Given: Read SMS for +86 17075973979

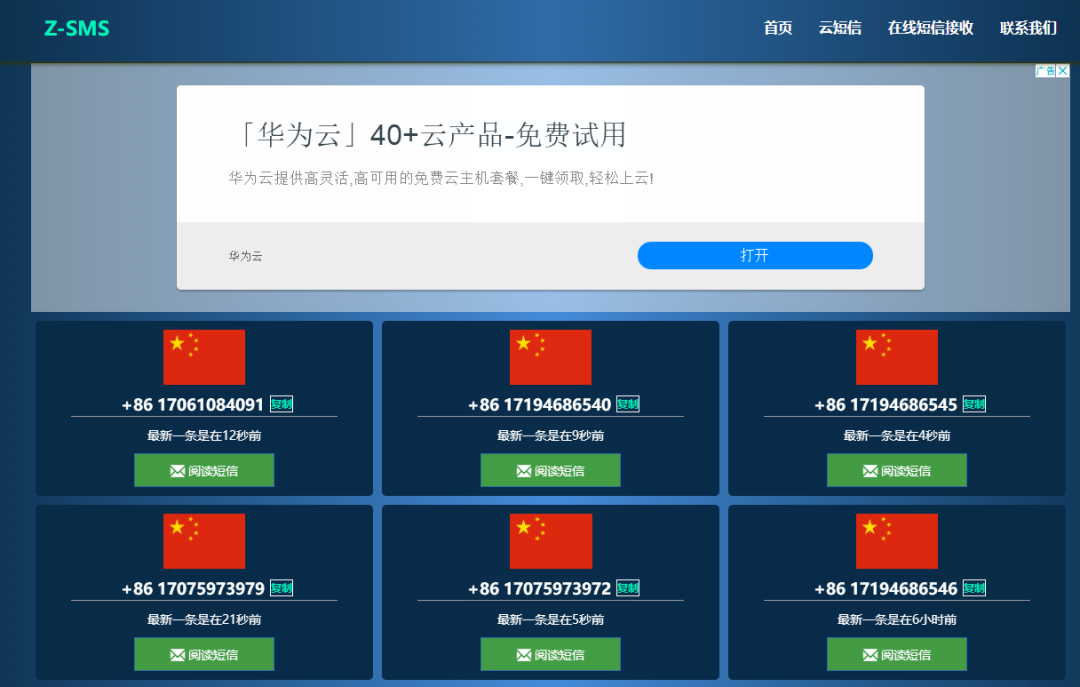Looking at the screenshot, I should 204,655.
